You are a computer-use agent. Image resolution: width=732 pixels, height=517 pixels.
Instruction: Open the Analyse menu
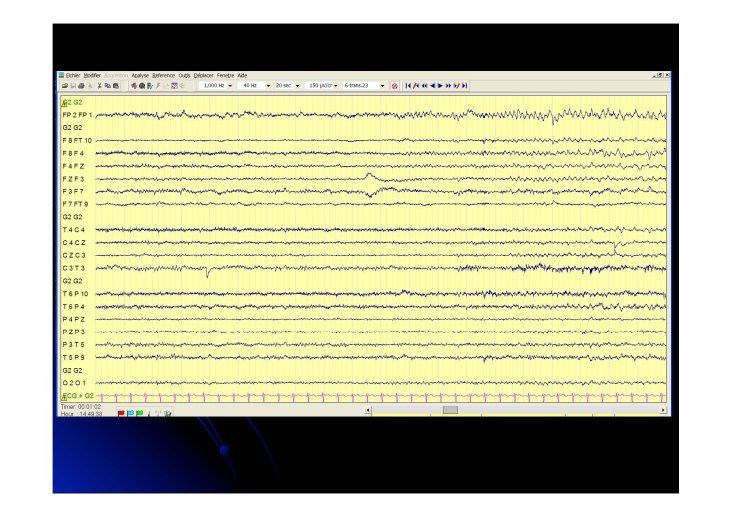coord(140,75)
